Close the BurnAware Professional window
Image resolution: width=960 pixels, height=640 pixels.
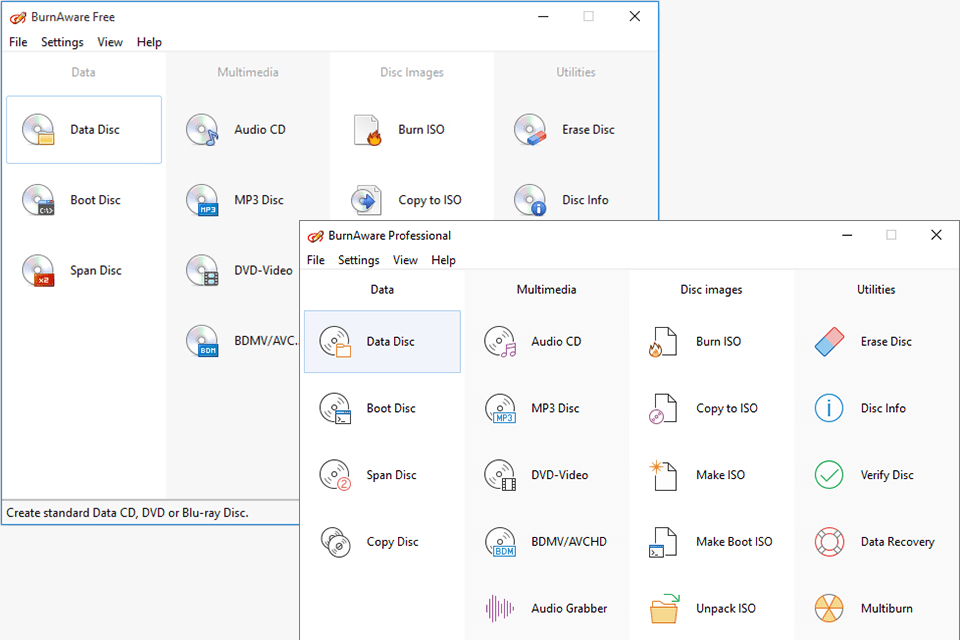pyautogui.click(x=936, y=235)
